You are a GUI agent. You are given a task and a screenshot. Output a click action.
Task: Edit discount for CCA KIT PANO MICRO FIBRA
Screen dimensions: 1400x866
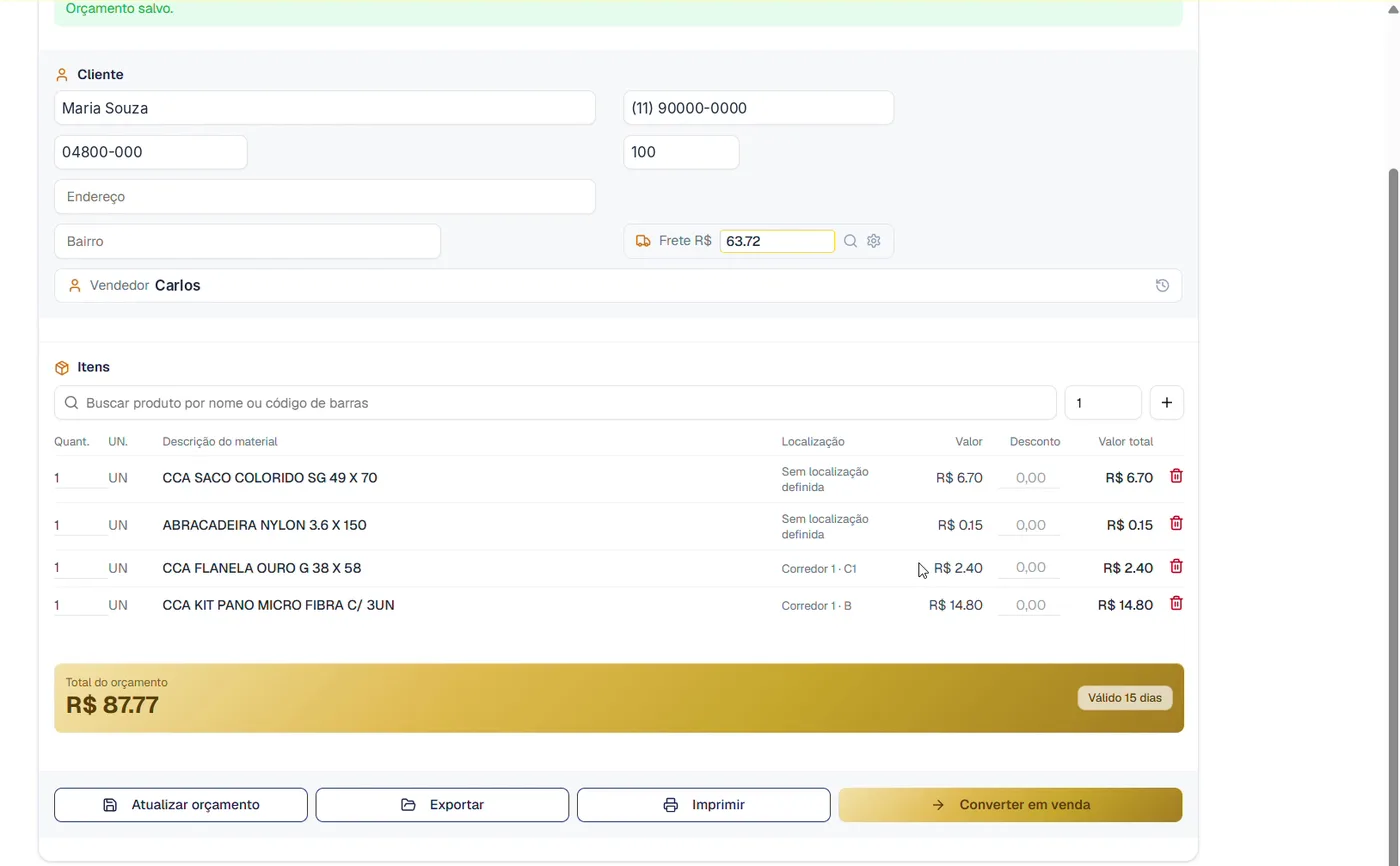(x=1030, y=605)
